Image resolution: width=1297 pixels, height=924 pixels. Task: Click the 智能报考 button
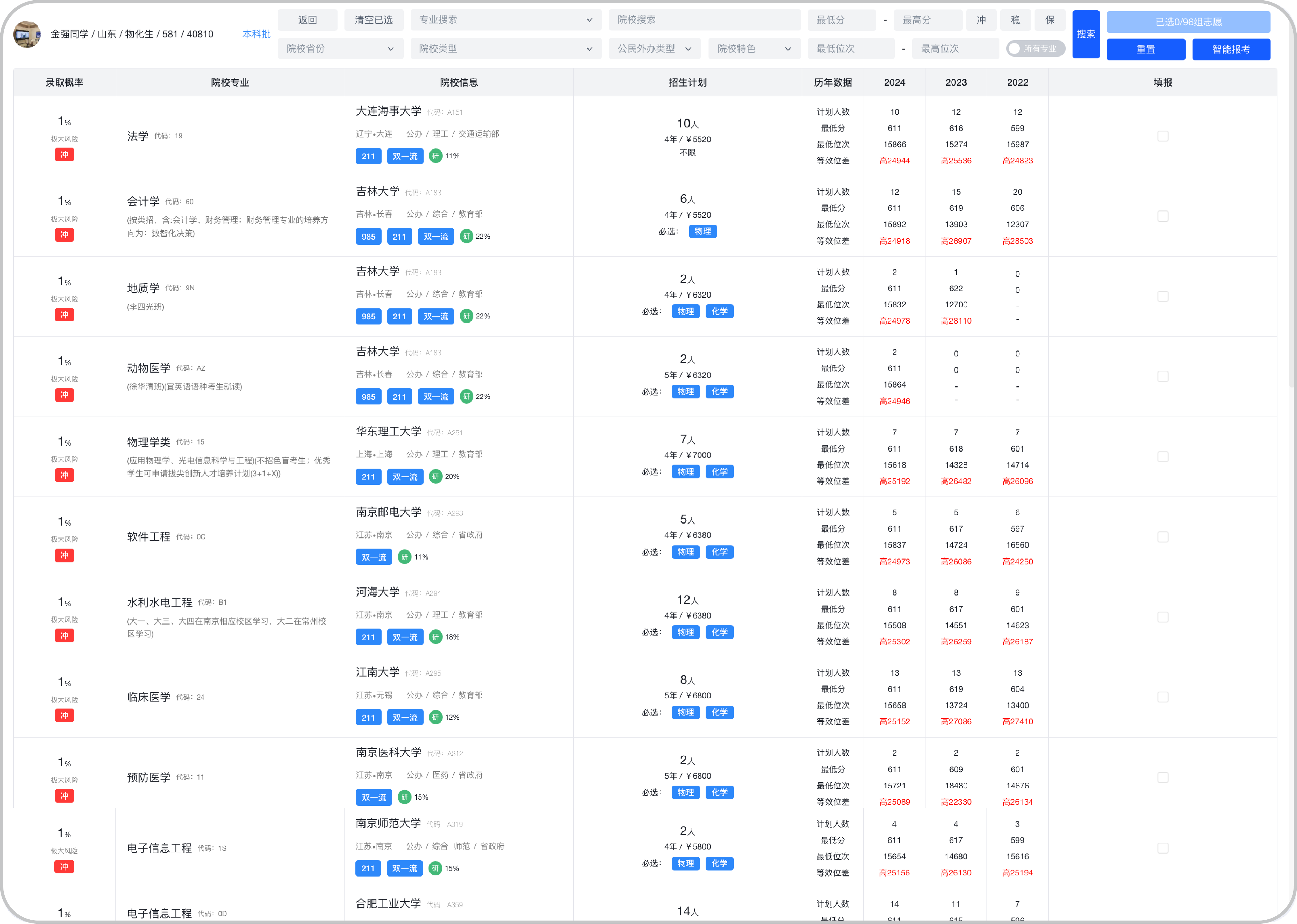pyautogui.click(x=1231, y=49)
